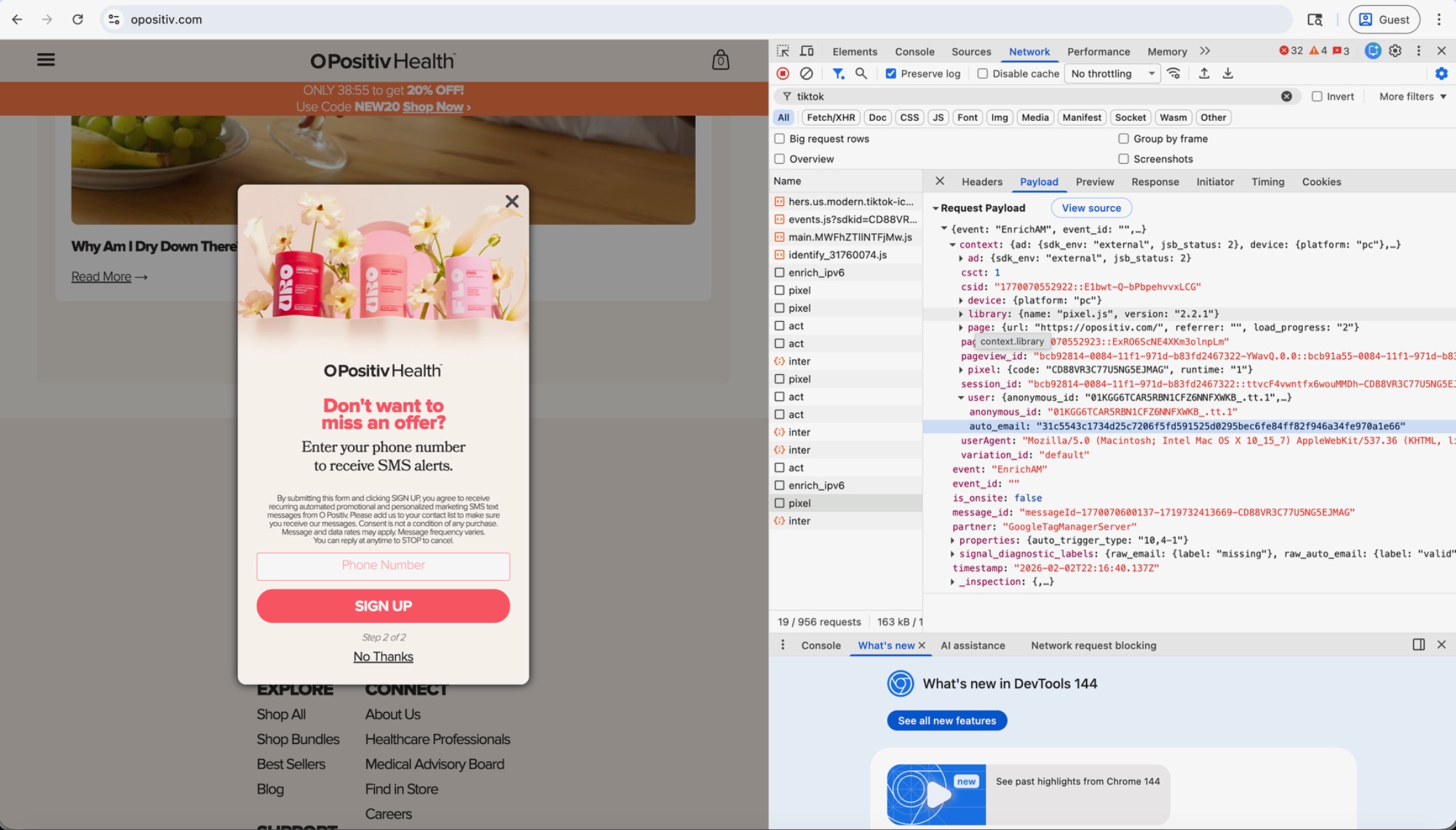1456x830 pixels.
Task: Open the Fetch/XHR request filter
Action: click(x=830, y=117)
